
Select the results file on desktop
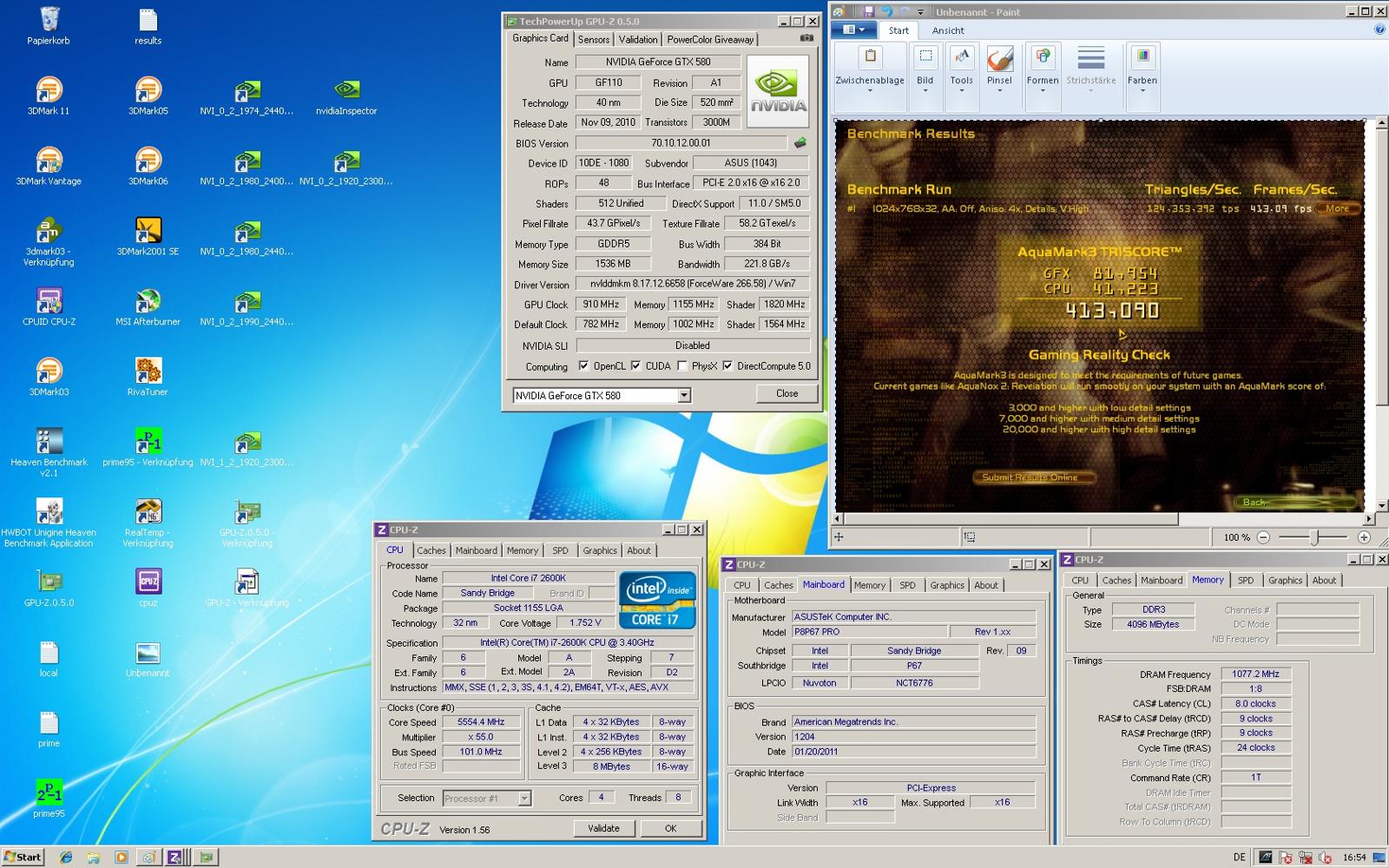click(148, 26)
